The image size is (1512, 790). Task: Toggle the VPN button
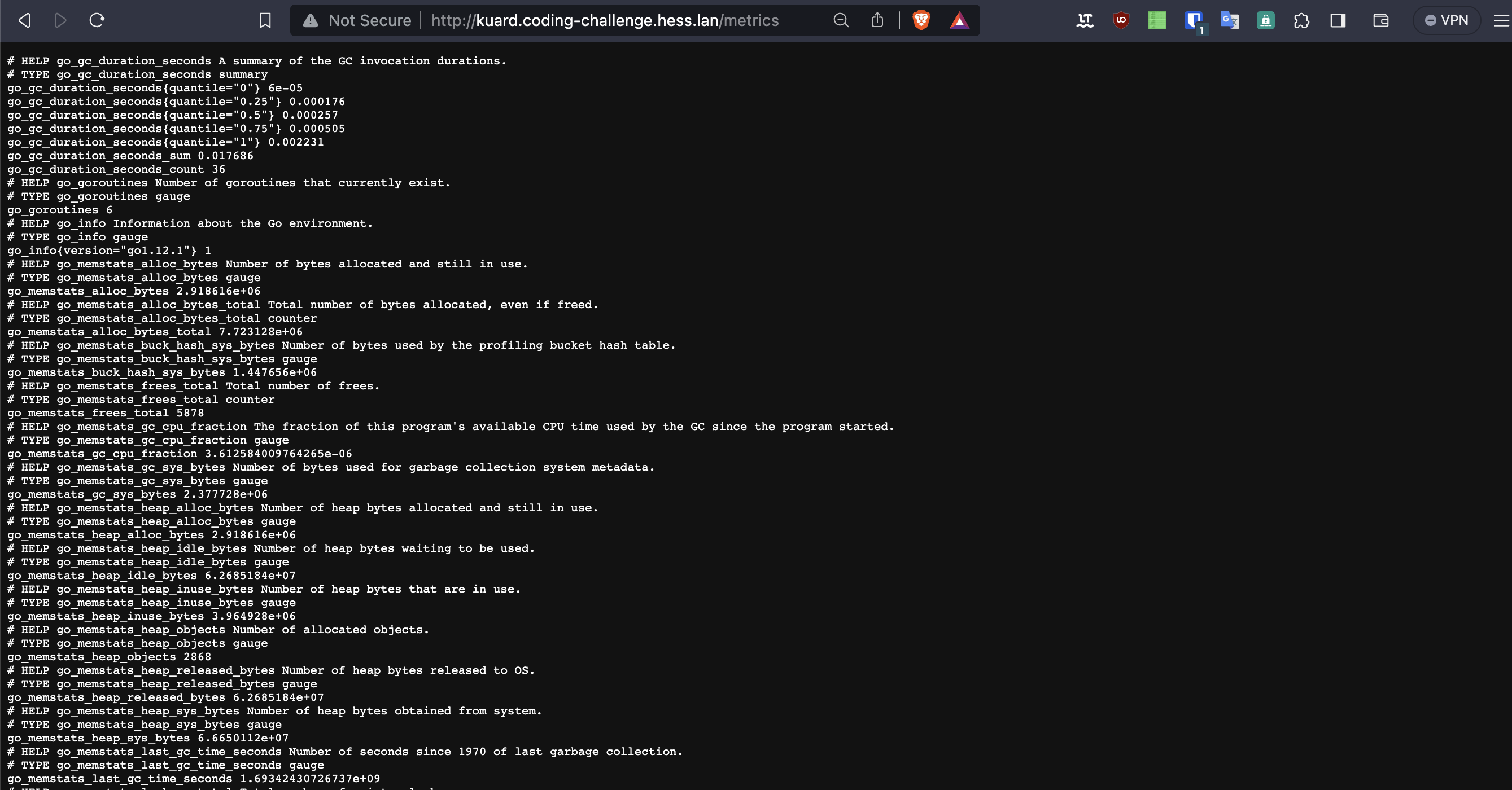1447,20
